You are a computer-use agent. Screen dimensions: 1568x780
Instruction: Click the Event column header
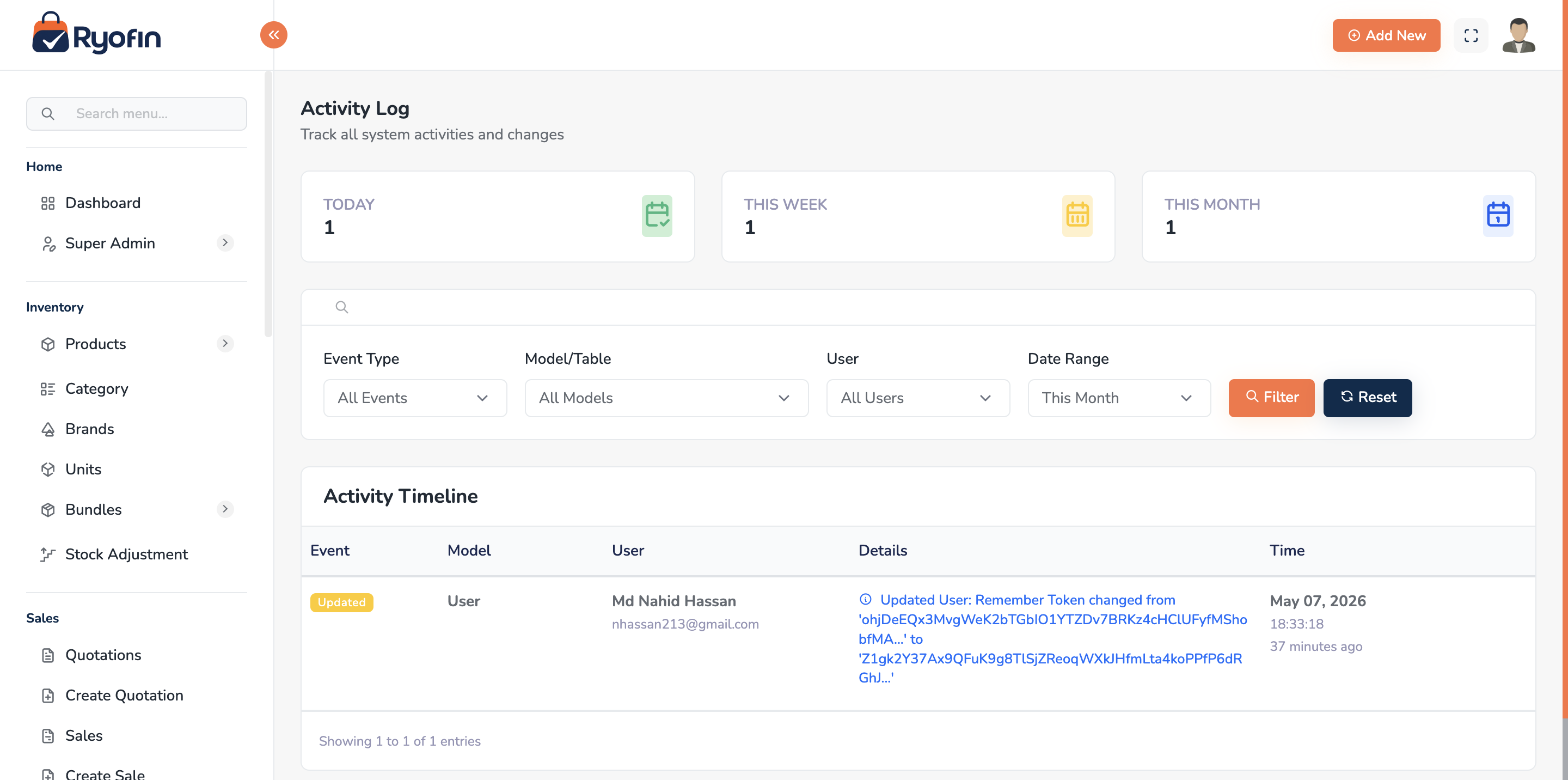point(330,551)
